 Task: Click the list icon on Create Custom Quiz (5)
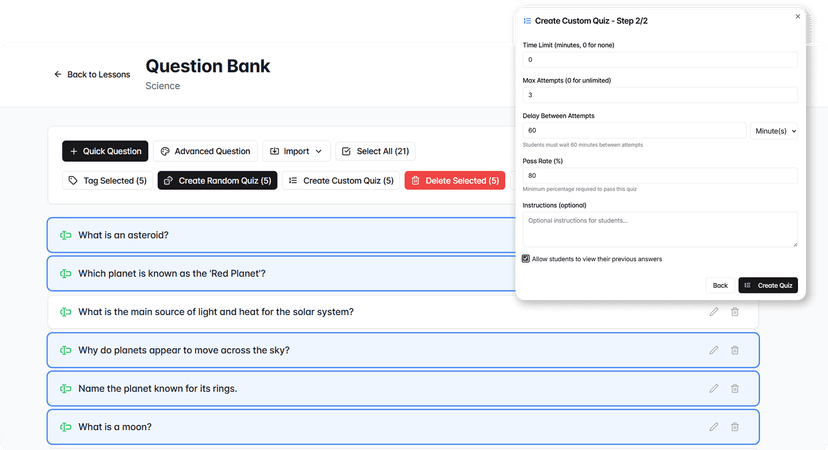293,181
